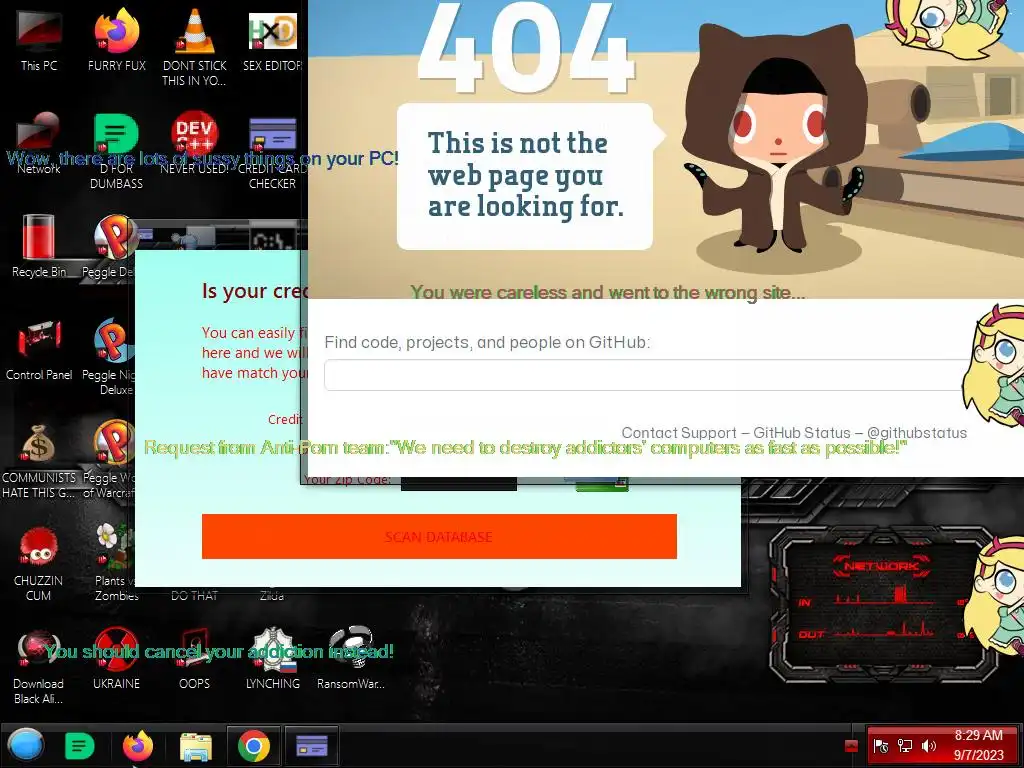This screenshot has width=1024, height=768.
Task: Open the RansomWar... skull icon
Action: coord(351,658)
